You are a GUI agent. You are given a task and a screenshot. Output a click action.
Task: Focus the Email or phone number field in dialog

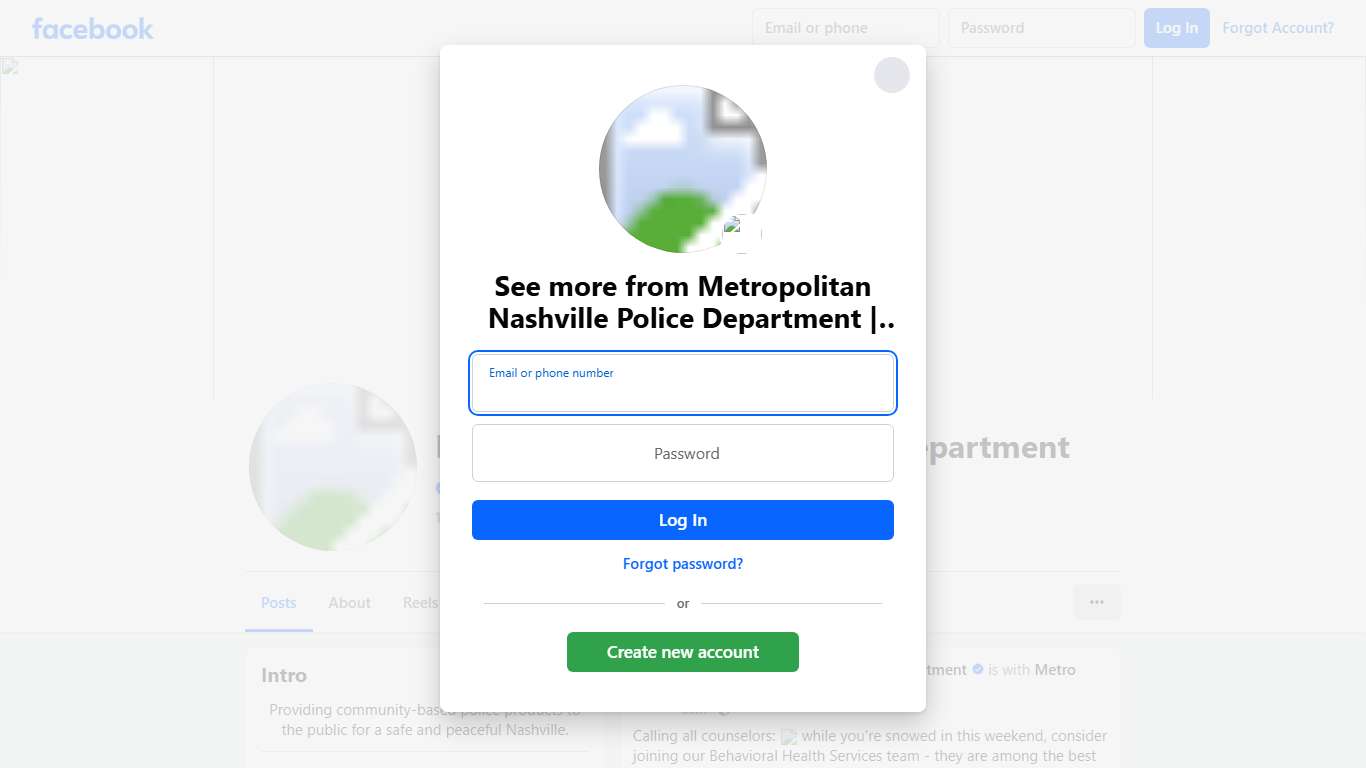point(683,383)
